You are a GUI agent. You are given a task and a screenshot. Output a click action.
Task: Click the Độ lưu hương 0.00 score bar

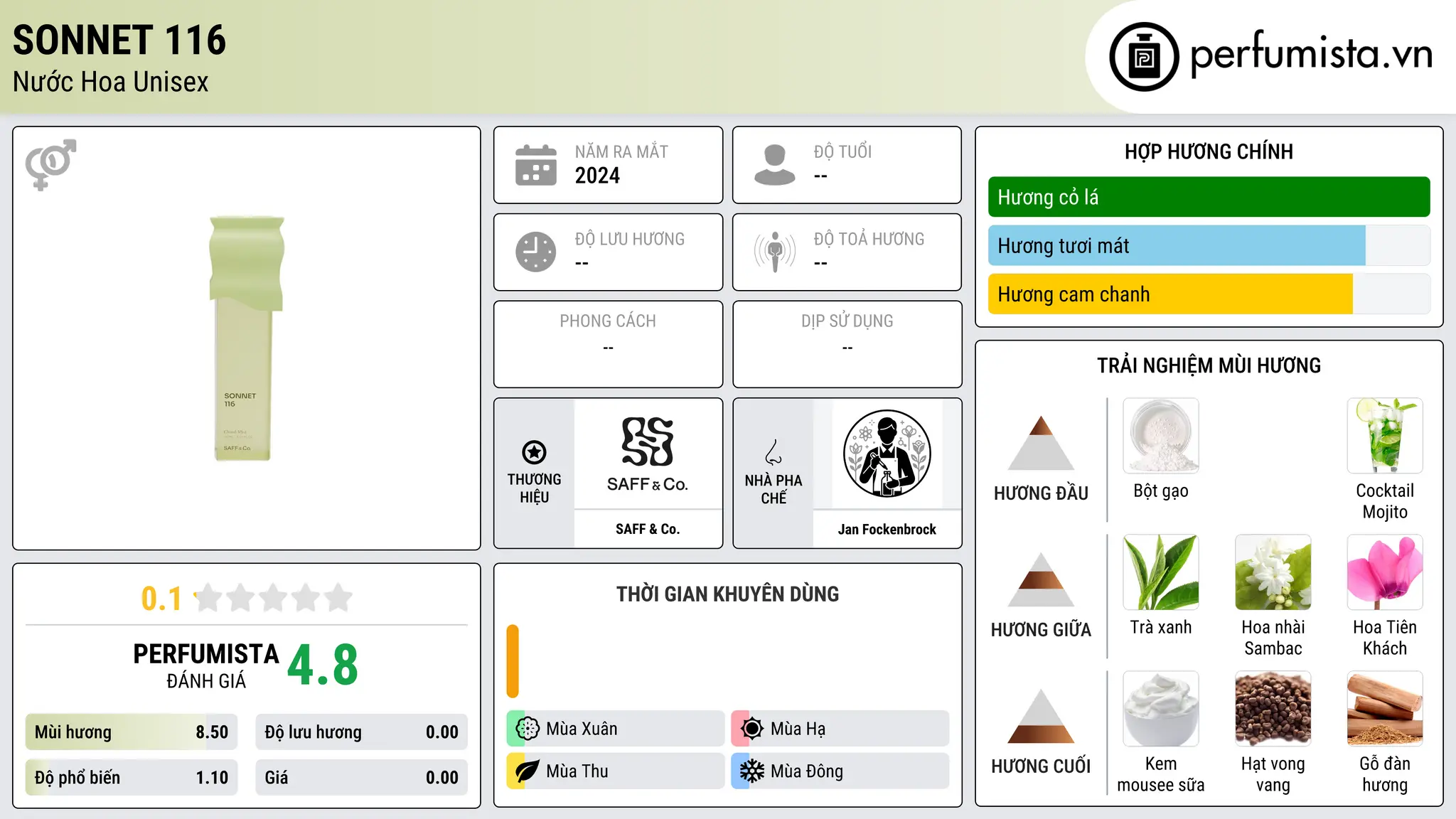tap(361, 732)
